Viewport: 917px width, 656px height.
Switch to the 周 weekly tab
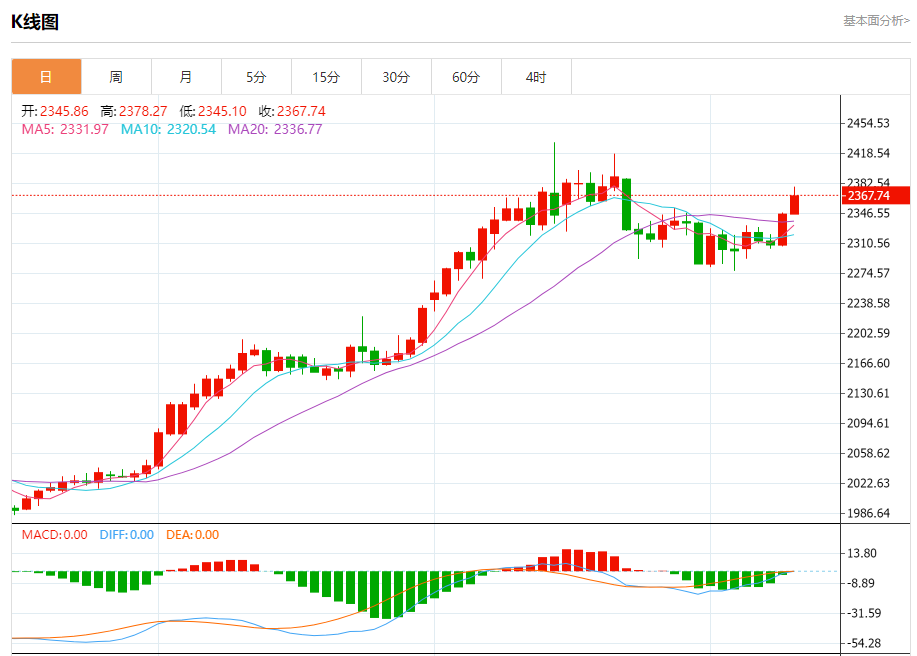[116, 77]
